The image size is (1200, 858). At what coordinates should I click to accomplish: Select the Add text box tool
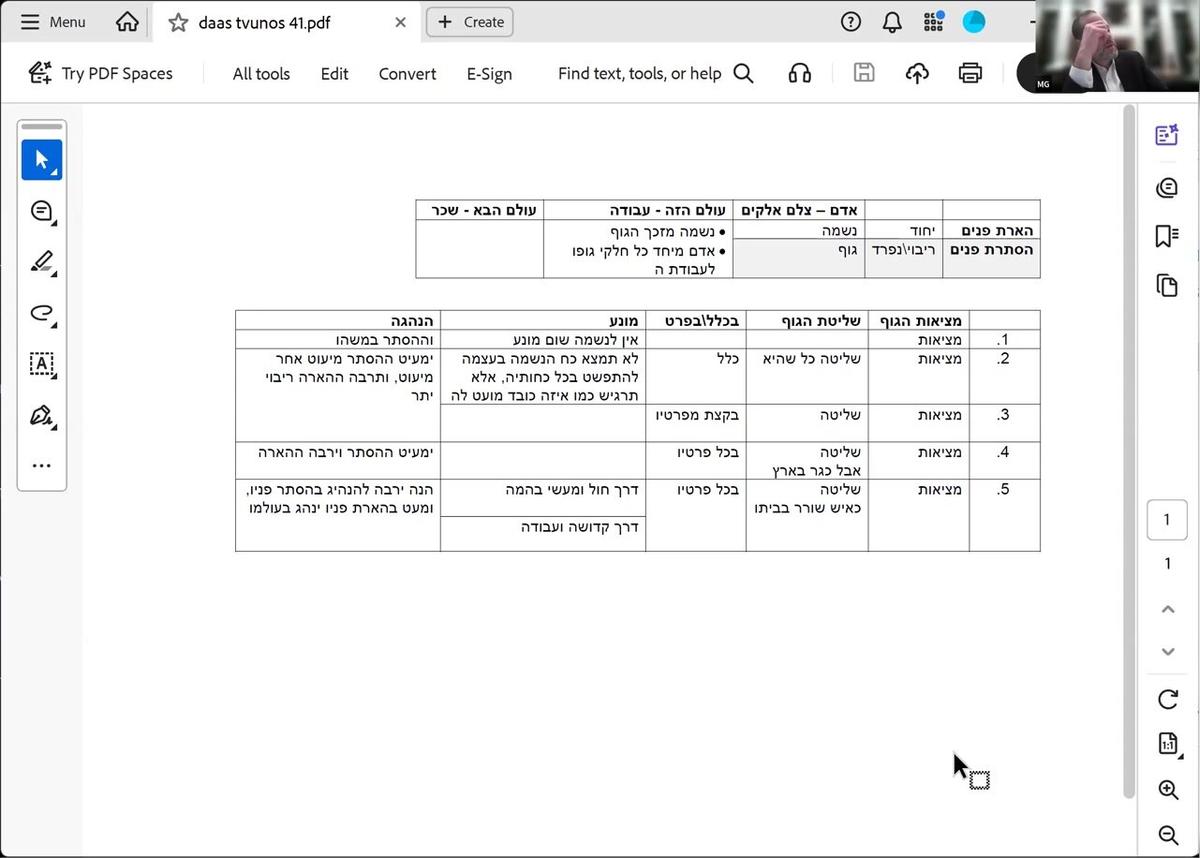click(x=41, y=364)
